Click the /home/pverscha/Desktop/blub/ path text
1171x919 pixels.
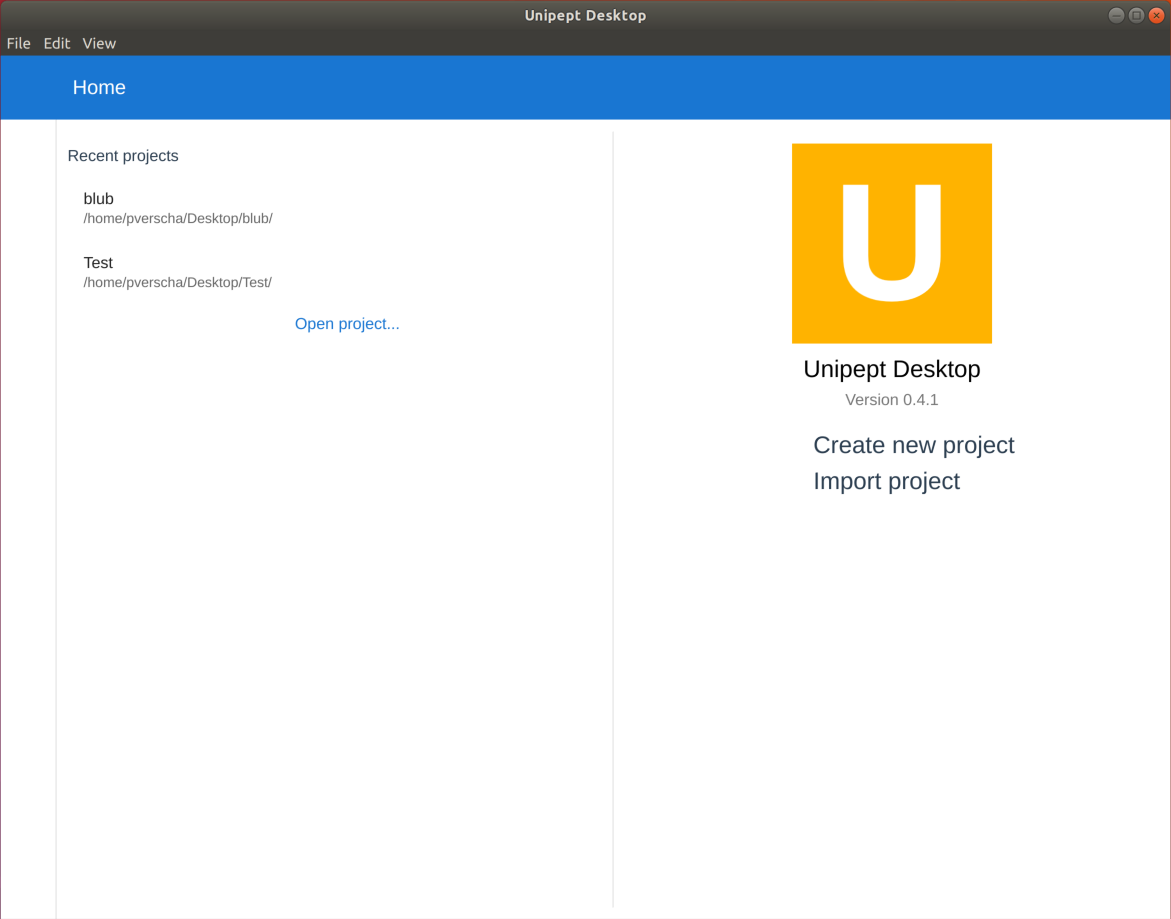tap(178, 219)
